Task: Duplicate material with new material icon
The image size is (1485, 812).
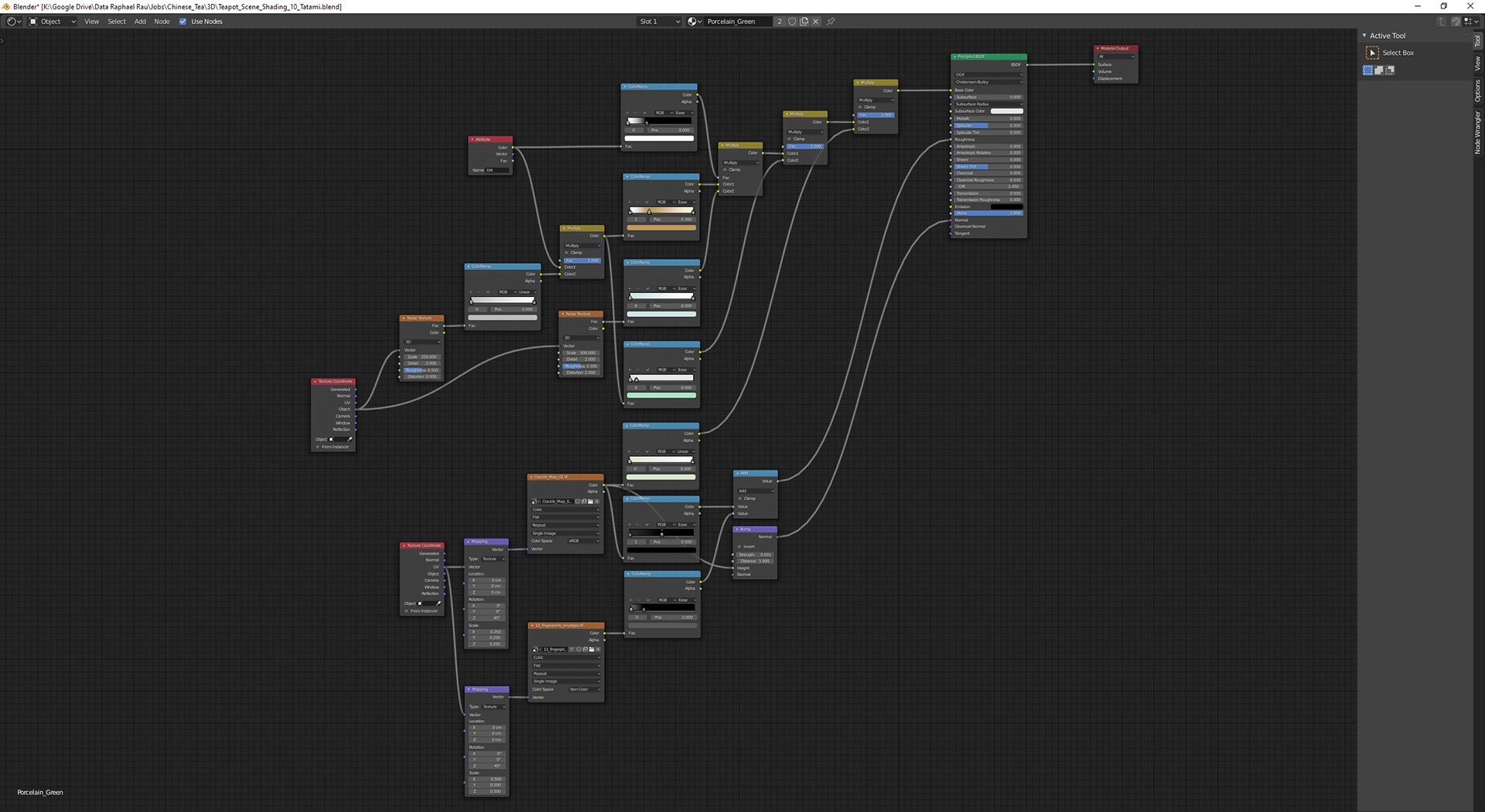Action: tap(804, 22)
